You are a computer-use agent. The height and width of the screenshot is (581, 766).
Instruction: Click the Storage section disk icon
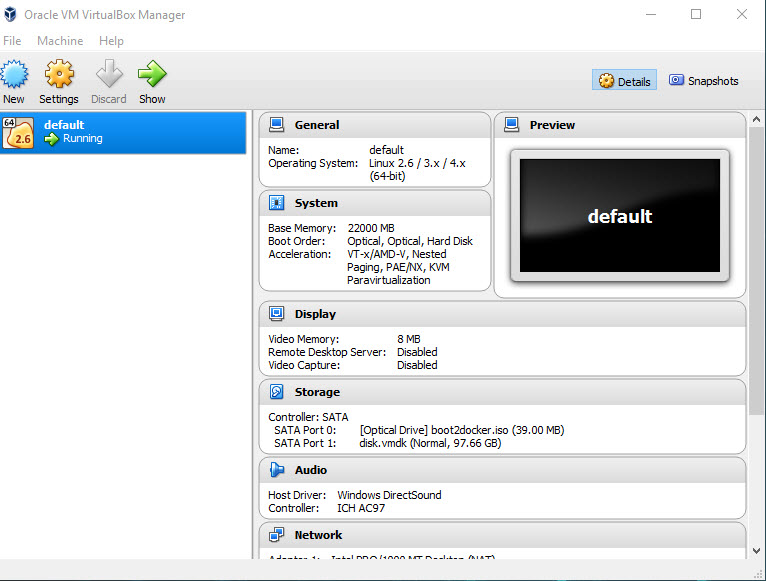tap(277, 392)
